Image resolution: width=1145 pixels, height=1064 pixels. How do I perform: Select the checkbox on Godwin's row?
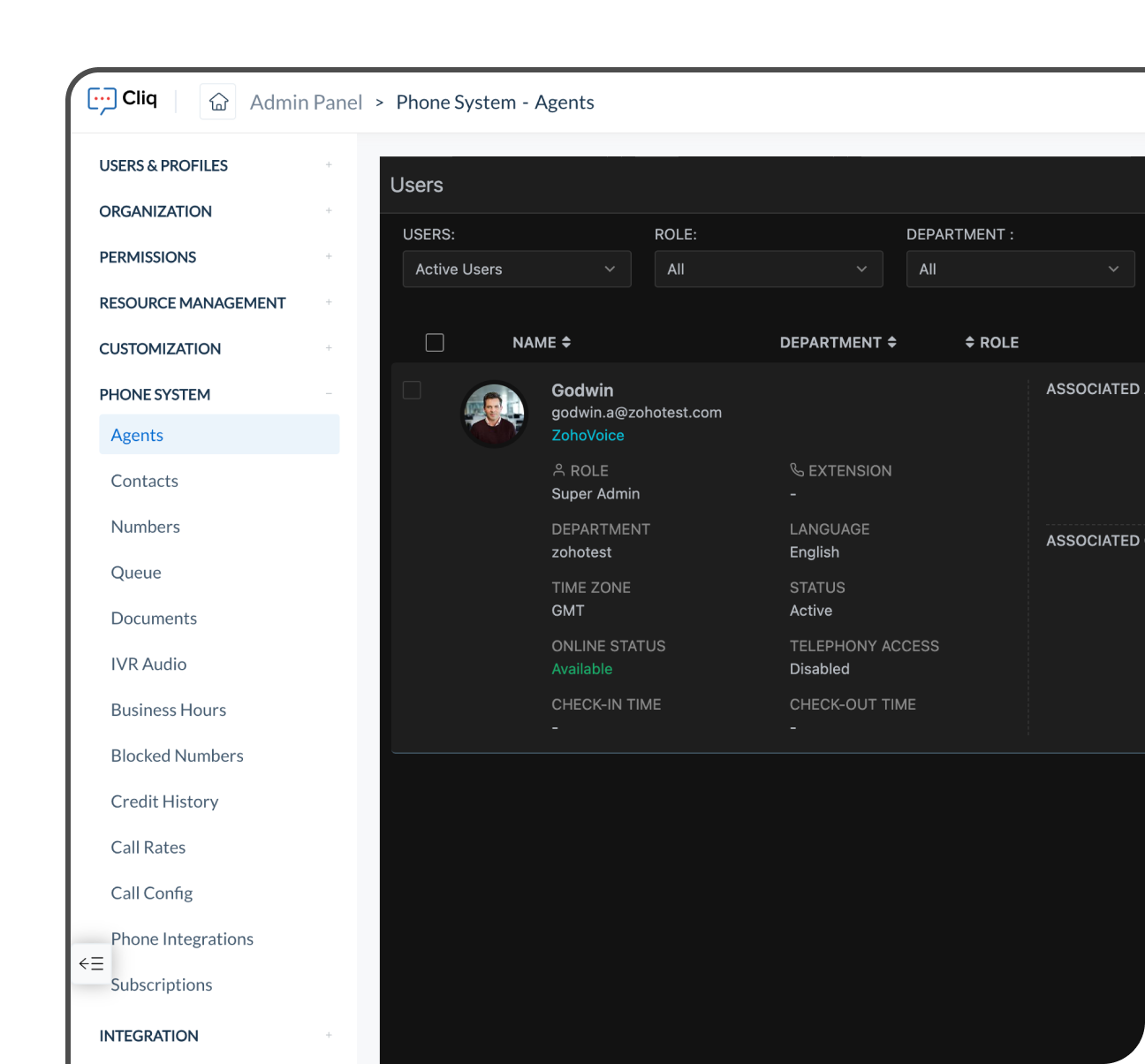412,389
